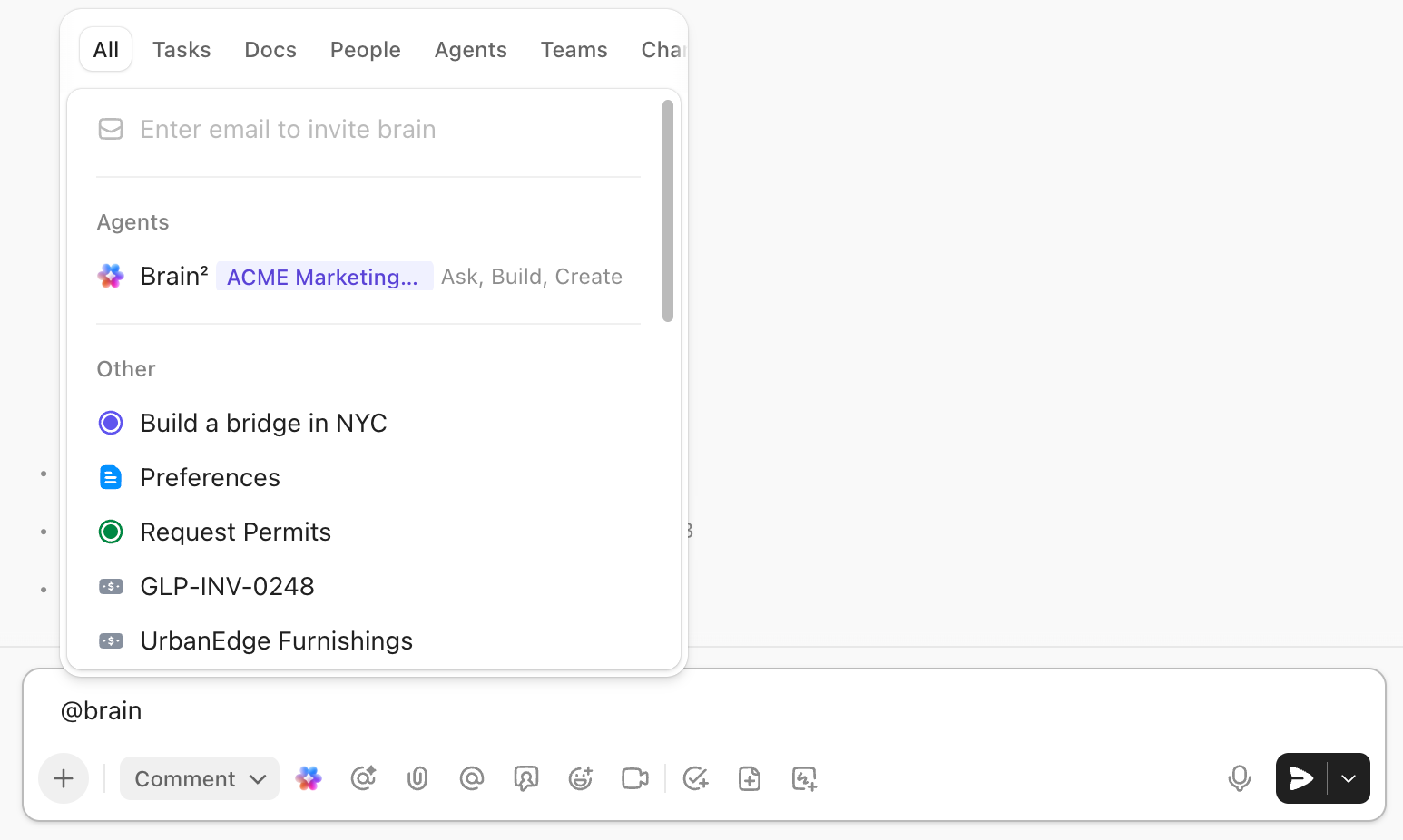Screen dimensions: 1403x840
Task: Click the envelope icon in invite field
Action: point(111,130)
